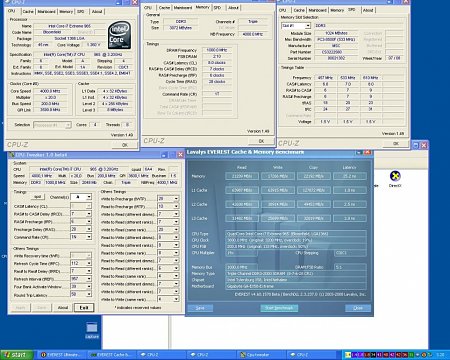
Task: Click the spd button in CPU Tweaker
Action: click(x=38, y=197)
